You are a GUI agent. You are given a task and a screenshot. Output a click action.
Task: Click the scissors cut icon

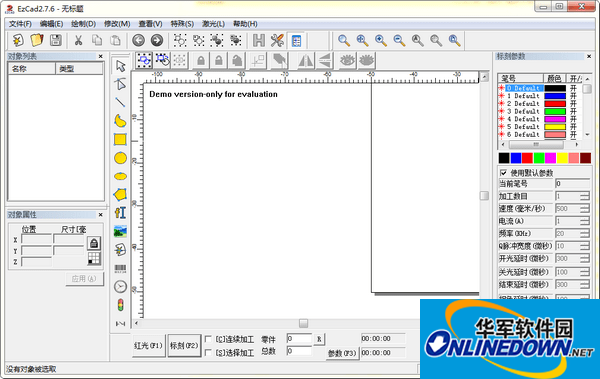(x=78, y=40)
